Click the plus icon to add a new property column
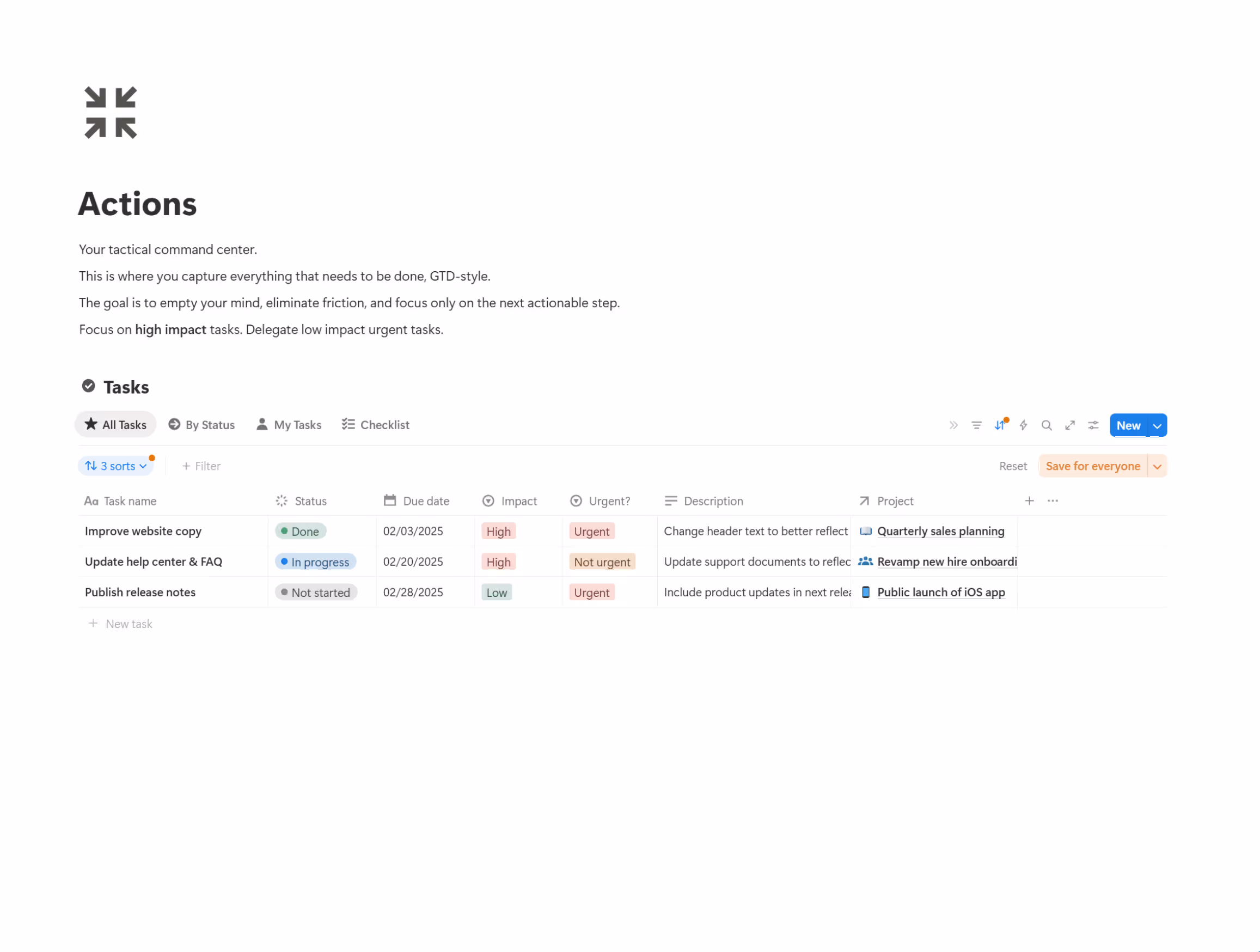This screenshot has width=1260, height=952. (1029, 500)
